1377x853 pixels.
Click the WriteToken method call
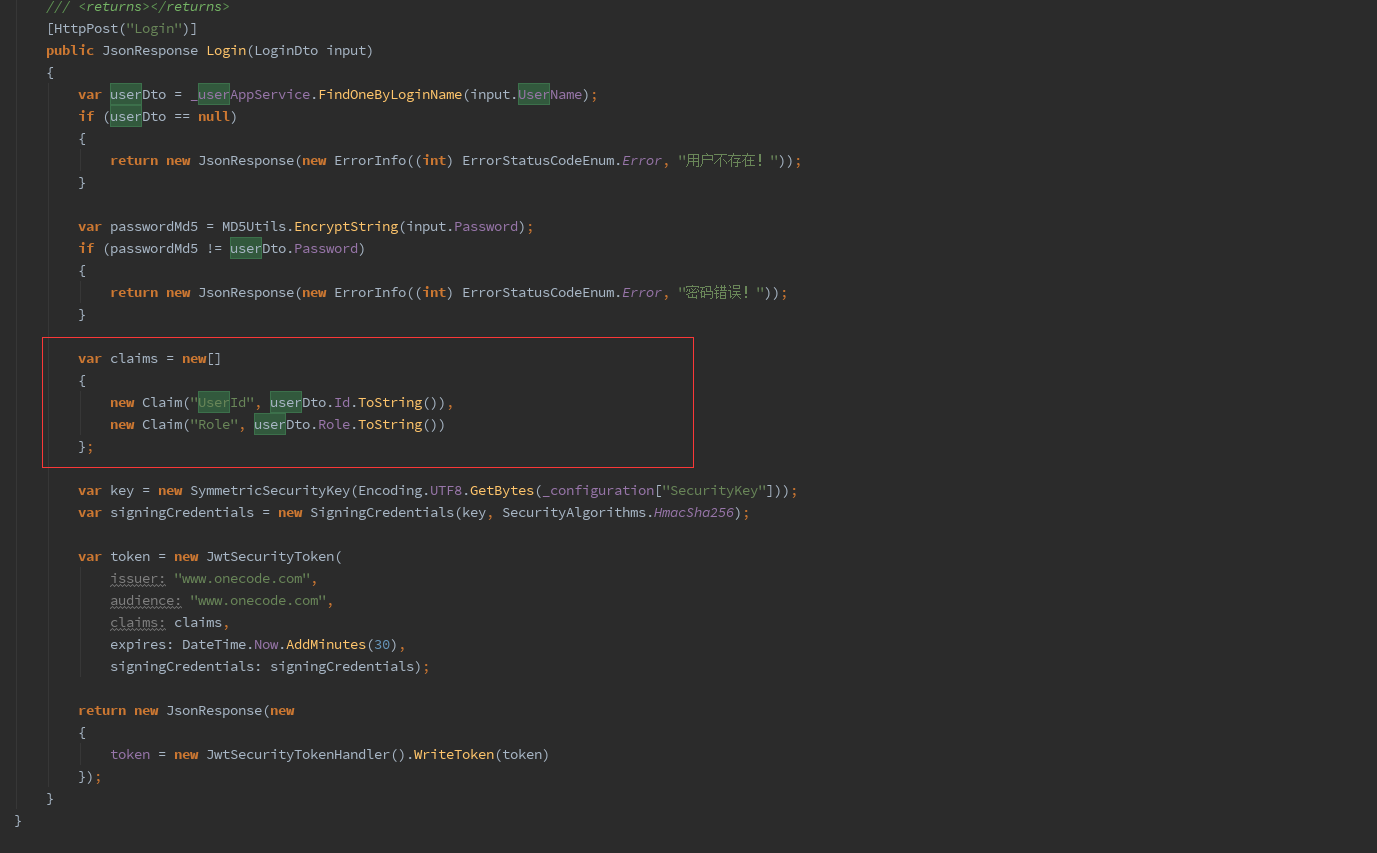click(x=454, y=754)
